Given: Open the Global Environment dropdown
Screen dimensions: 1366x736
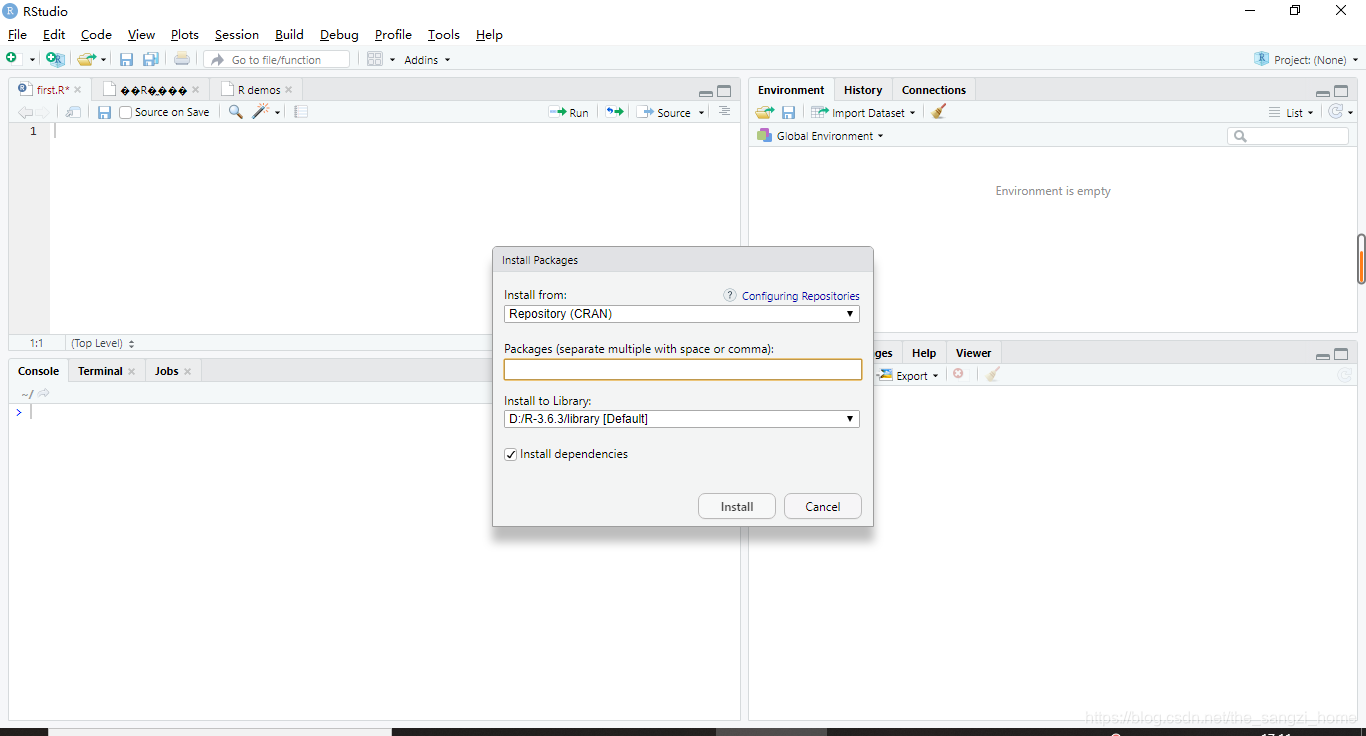Looking at the screenshot, I should click(821, 136).
